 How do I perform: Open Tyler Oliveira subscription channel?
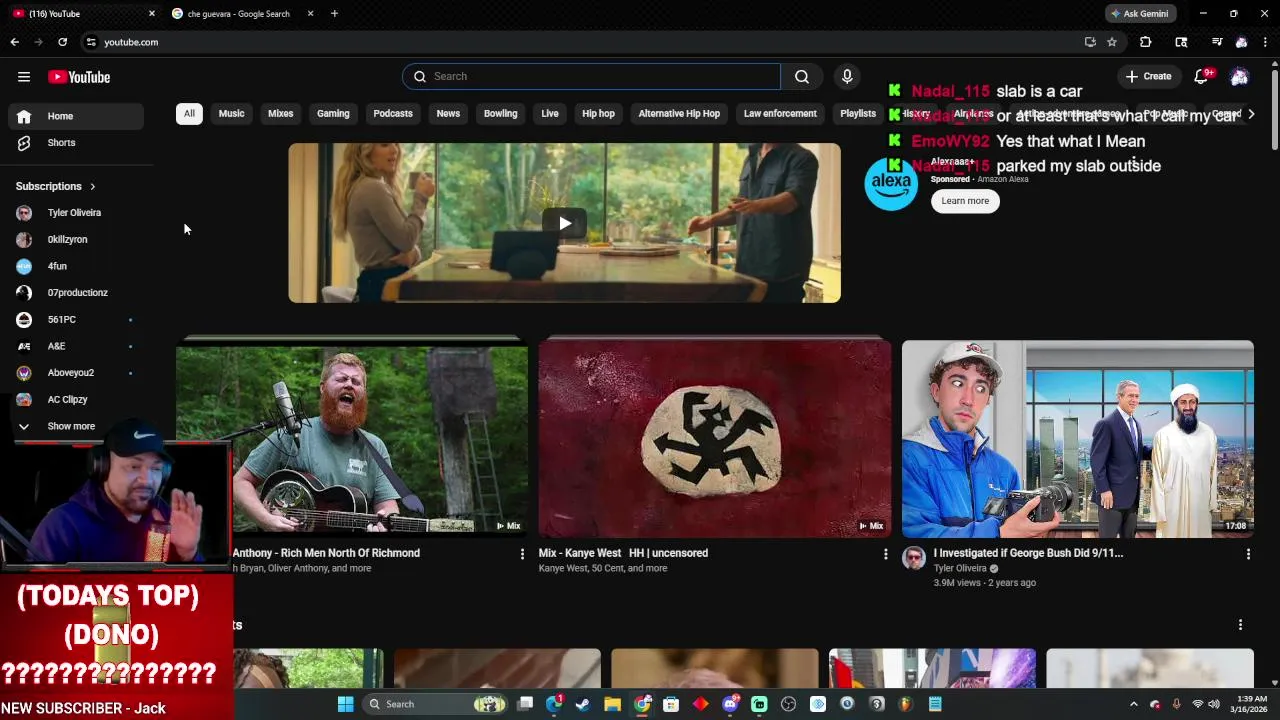[x=76, y=213]
